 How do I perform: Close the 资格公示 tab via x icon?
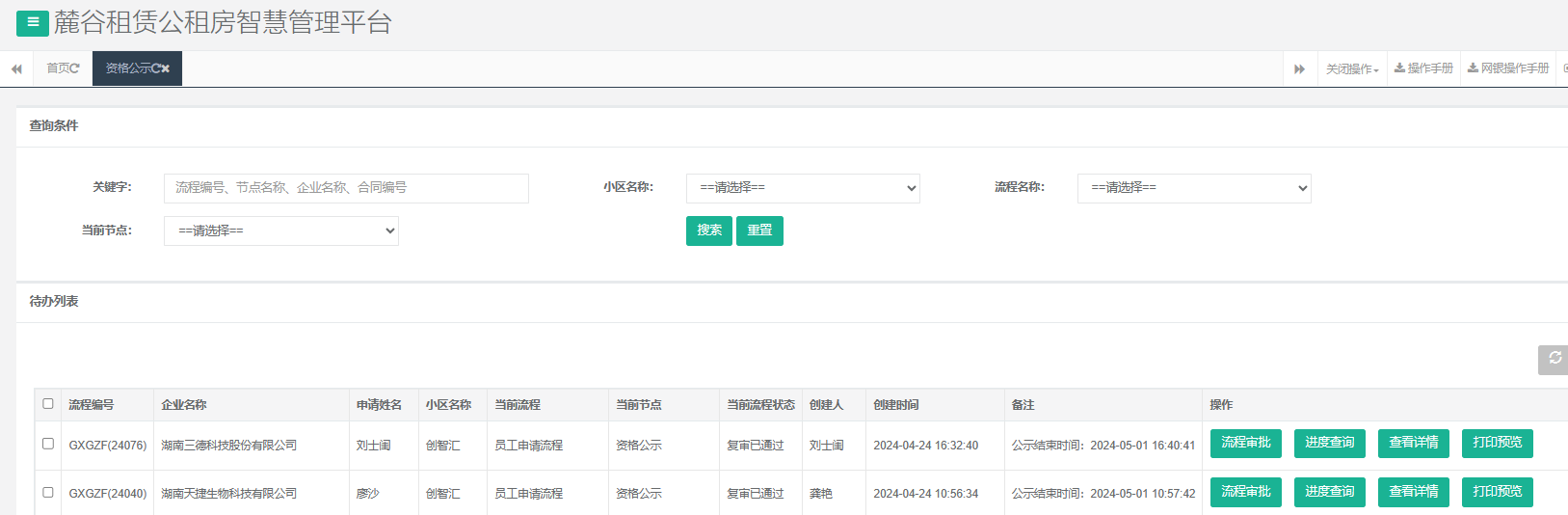[x=166, y=68]
